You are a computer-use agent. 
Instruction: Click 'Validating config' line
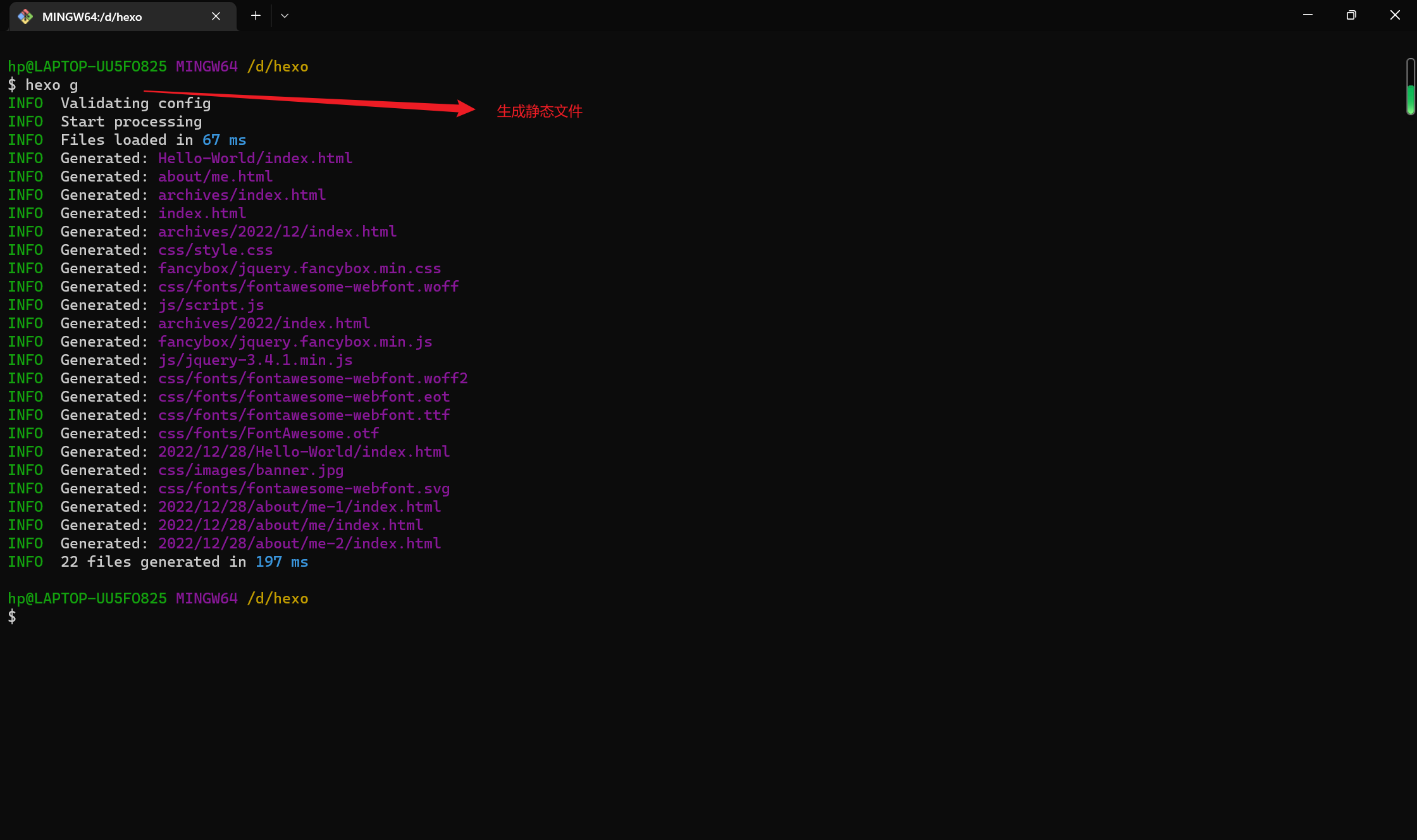(x=135, y=104)
